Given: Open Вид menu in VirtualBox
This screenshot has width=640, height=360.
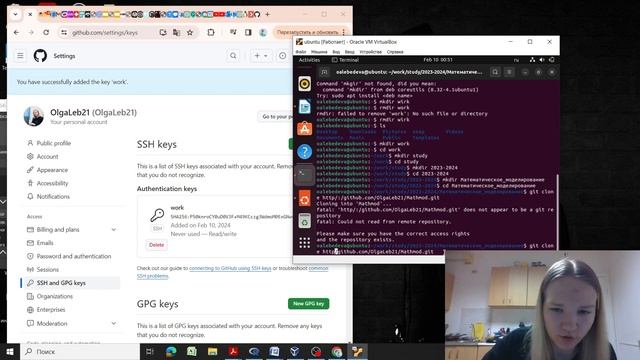Looking at the screenshot, I should [336, 52].
